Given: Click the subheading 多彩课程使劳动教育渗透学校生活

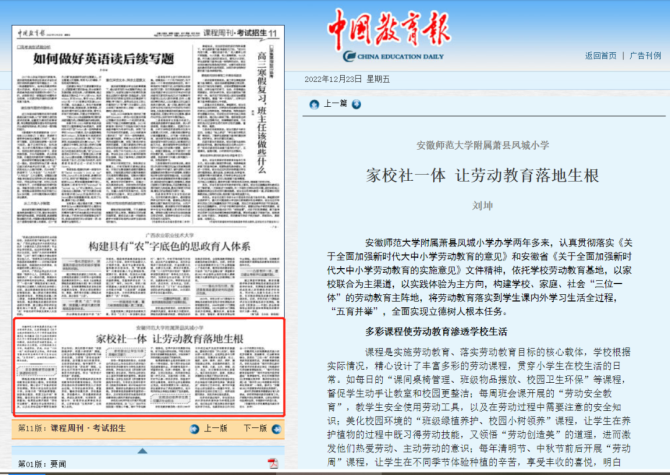Looking at the screenshot, I should pyautogui.click(x=436, y=332).
